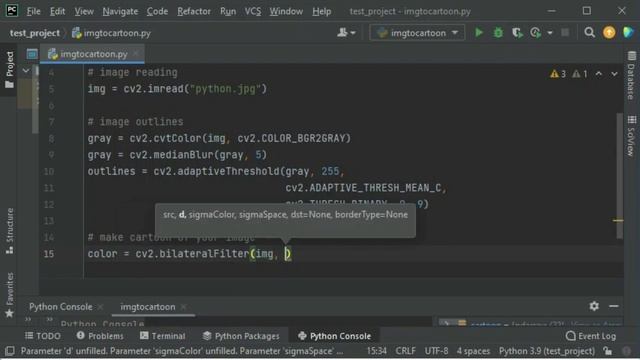This screenshot has height=360, width=640.
Task: Collapse the project tree chevron
Action: 26,71
